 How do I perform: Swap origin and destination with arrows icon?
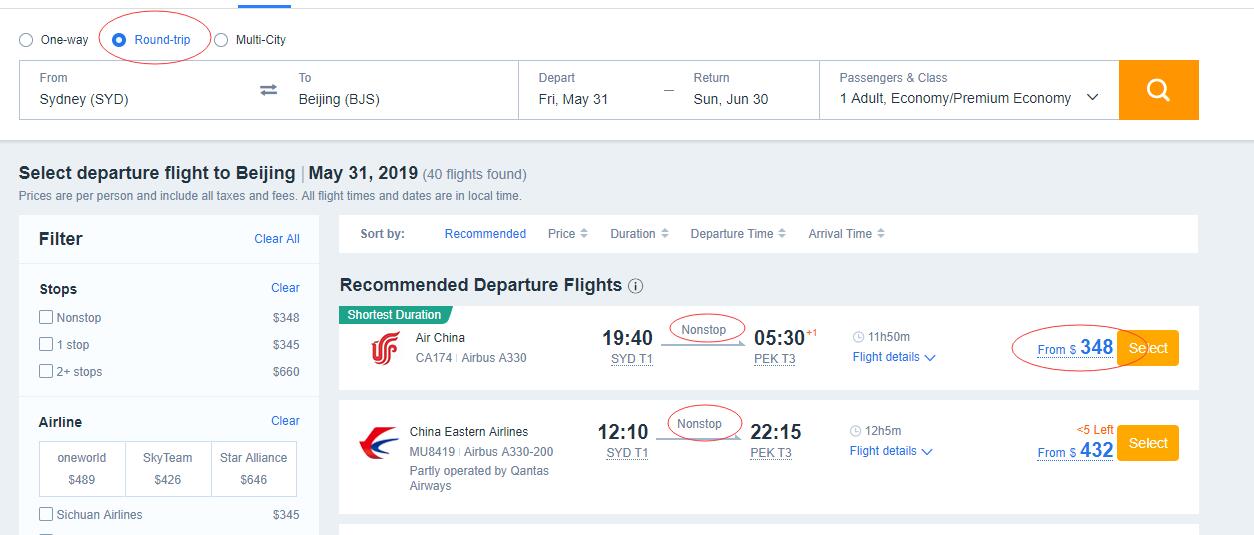pos(268,90)
